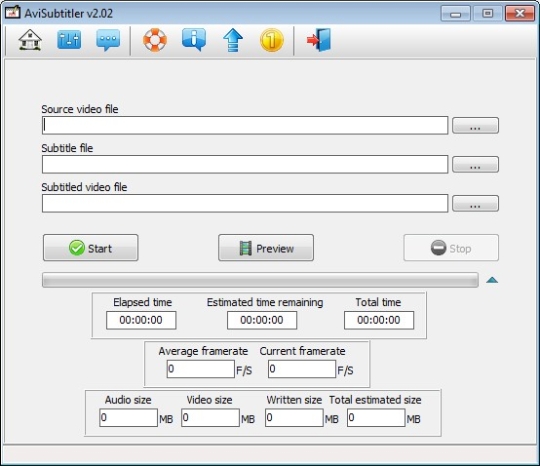
Task: Click the Current framerate field
Action: click(302, 369)
